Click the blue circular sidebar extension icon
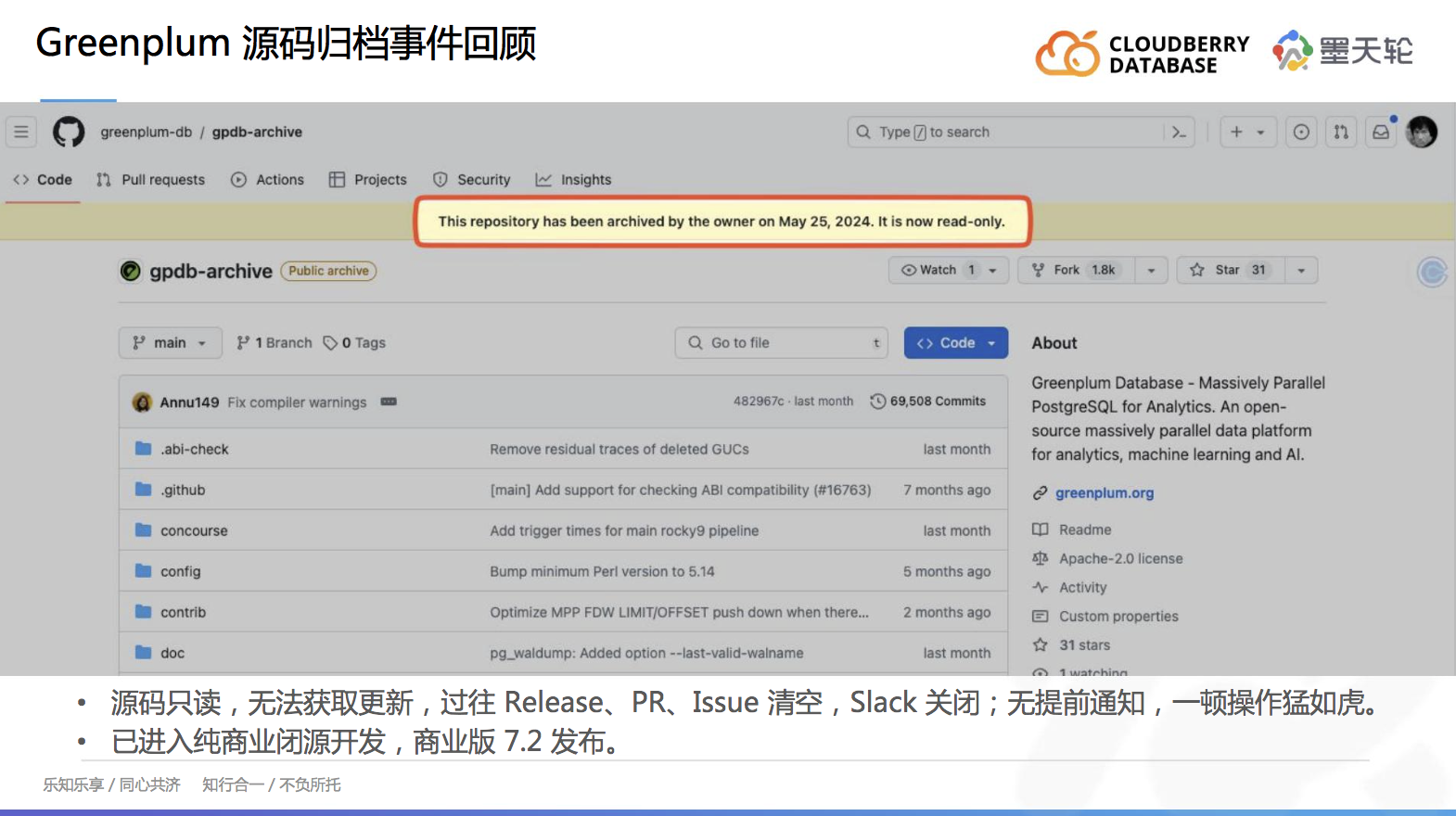 click(1433, 272)
